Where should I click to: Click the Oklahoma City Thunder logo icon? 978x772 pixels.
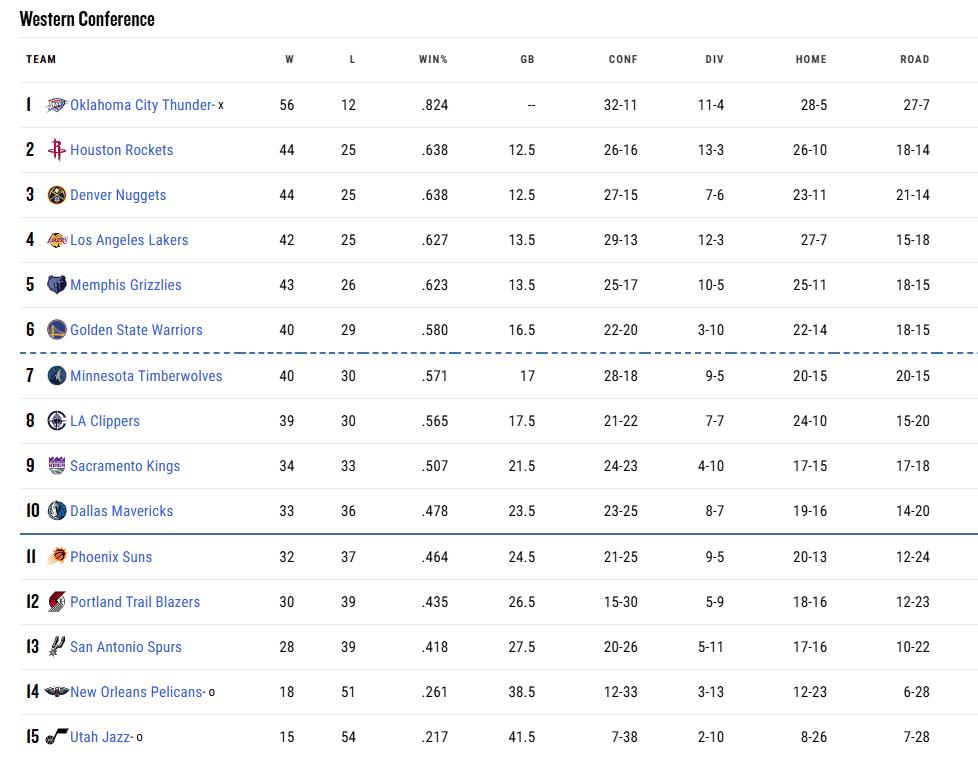(57, 105)
